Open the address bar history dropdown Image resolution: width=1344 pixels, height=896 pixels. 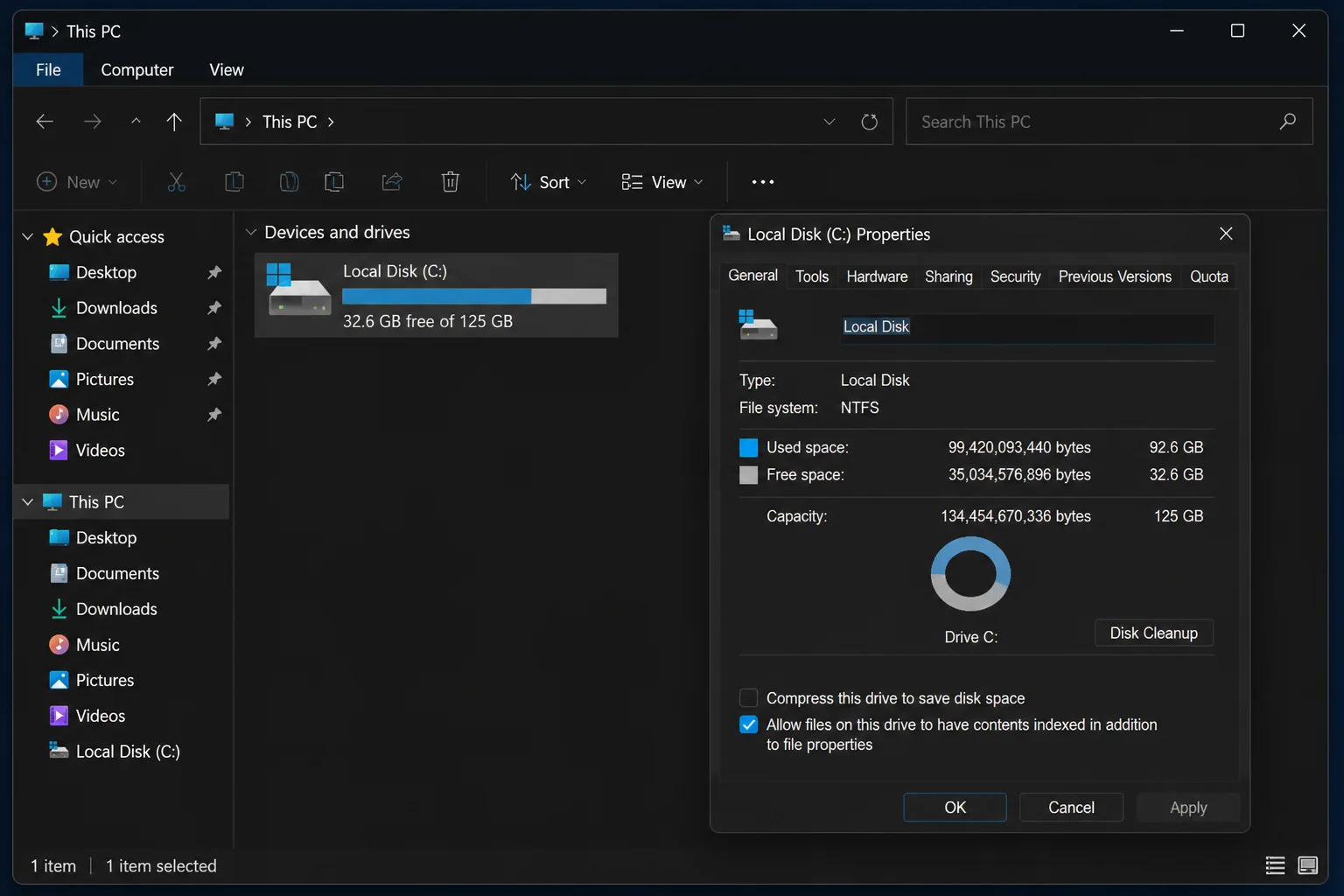pyautogui.click(x=829, y=122)
